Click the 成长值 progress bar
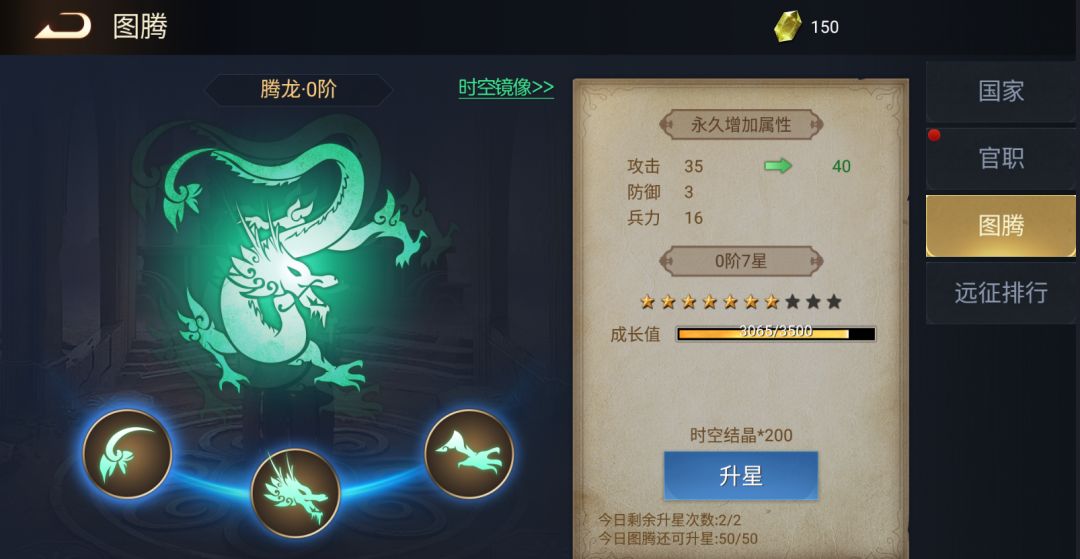The width and height of the screenshot is (1080, 559). click(x=776, y=334)
